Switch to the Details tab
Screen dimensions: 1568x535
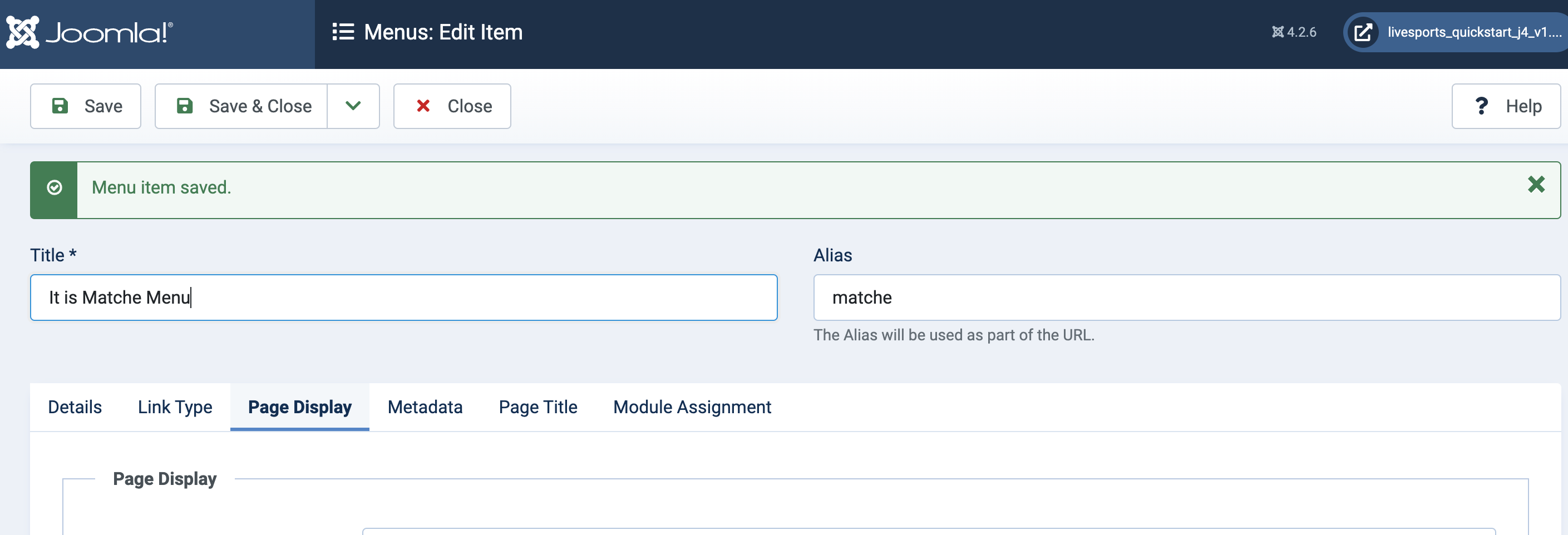75,407
